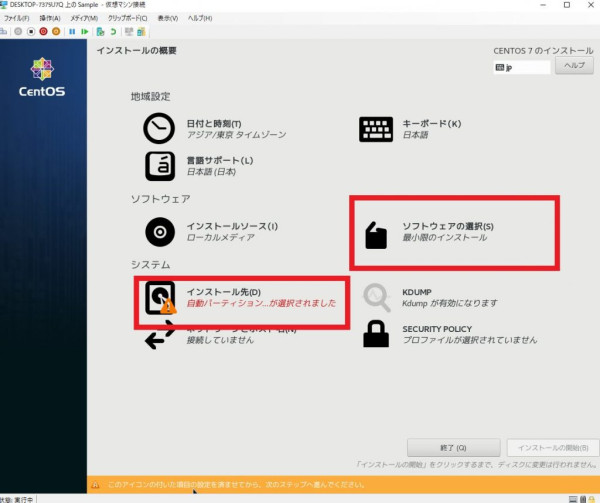Click the KDUMP magnifier icon
Image resolution: width=600 pixels, height=503 pixels.
click(376, 297)
